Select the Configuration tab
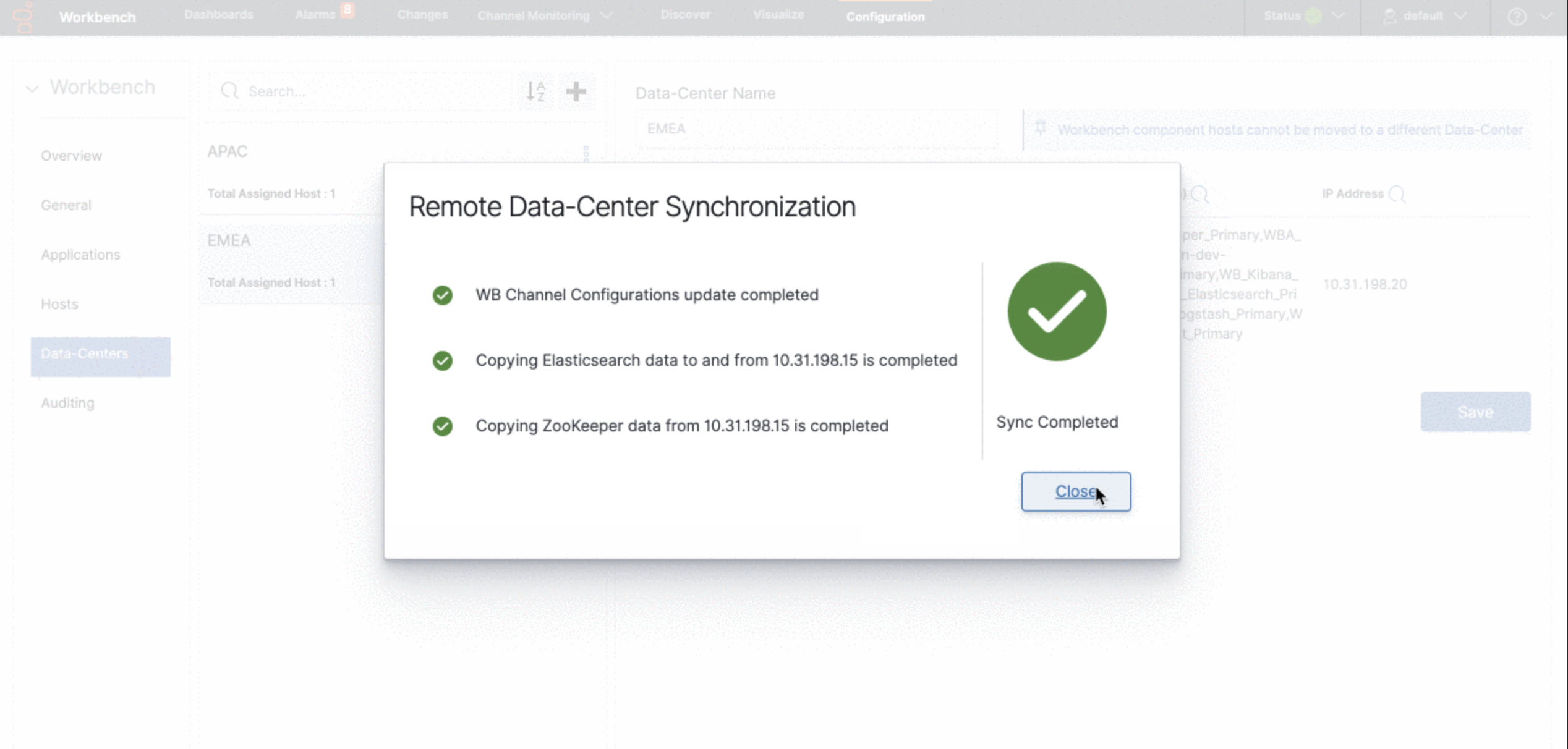Image resolution: width=1568 pixels, height=749 pixels. (x=885, y=17)
